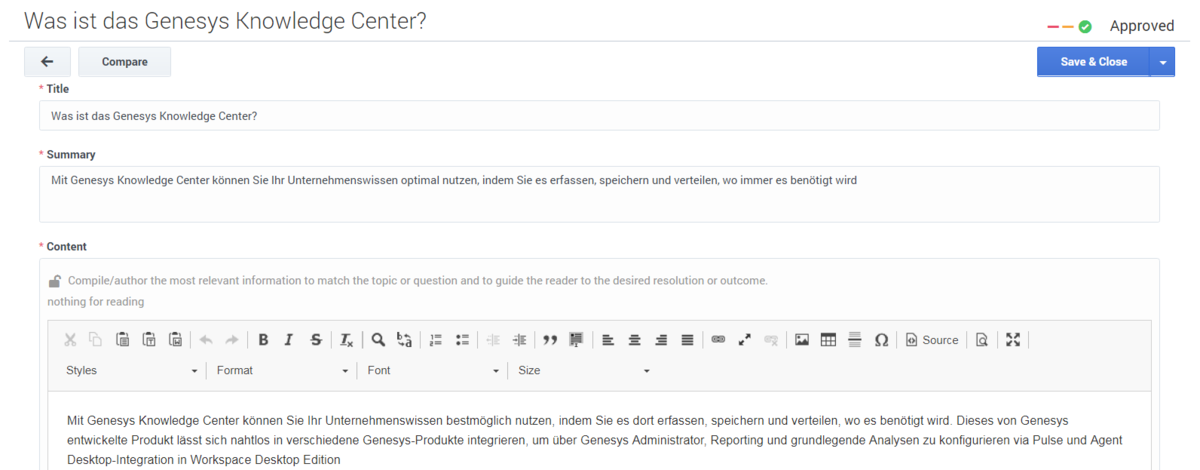Click the Undo arrow icon
The image size is (1200, 470).
(206, 340)
